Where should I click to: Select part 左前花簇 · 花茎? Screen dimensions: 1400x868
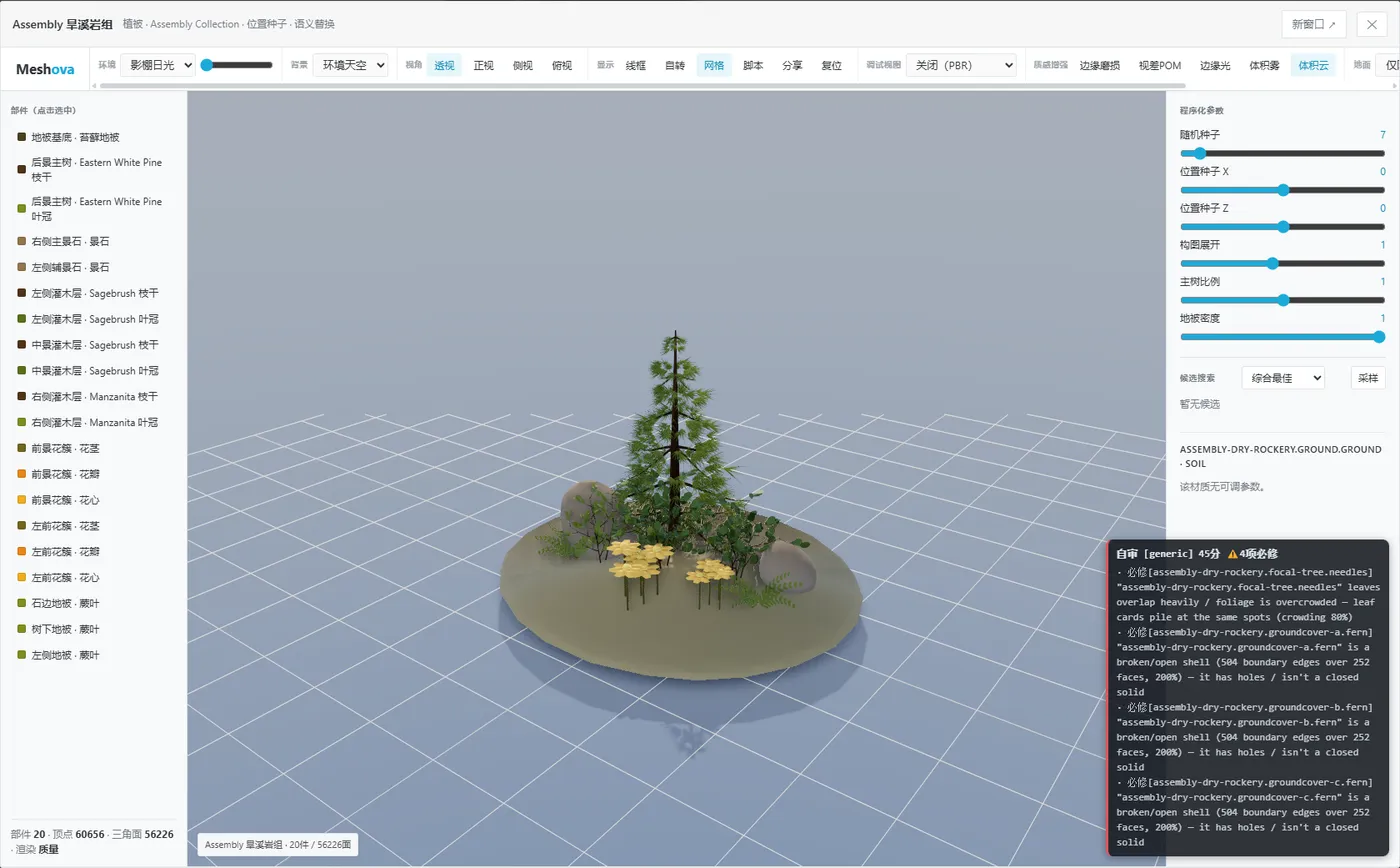tap(93, 526)
